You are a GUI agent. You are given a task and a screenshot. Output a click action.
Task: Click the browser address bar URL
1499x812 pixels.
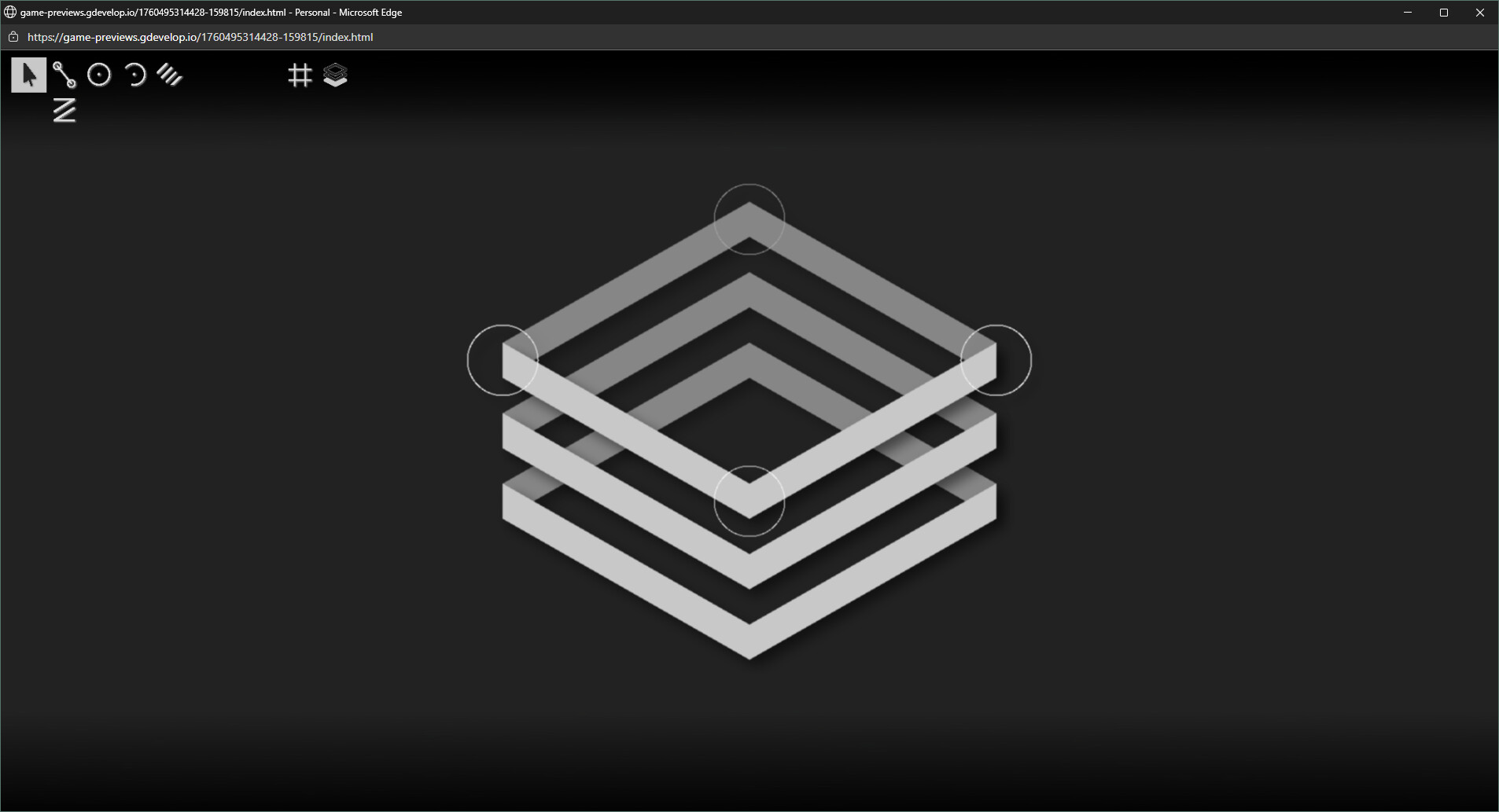200,37
